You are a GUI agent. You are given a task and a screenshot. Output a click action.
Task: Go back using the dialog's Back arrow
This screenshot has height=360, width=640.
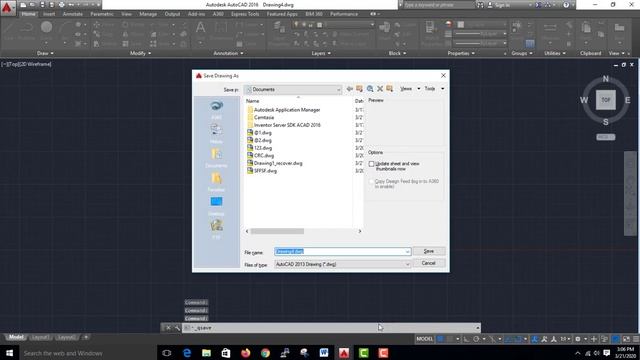coord(350,89)
